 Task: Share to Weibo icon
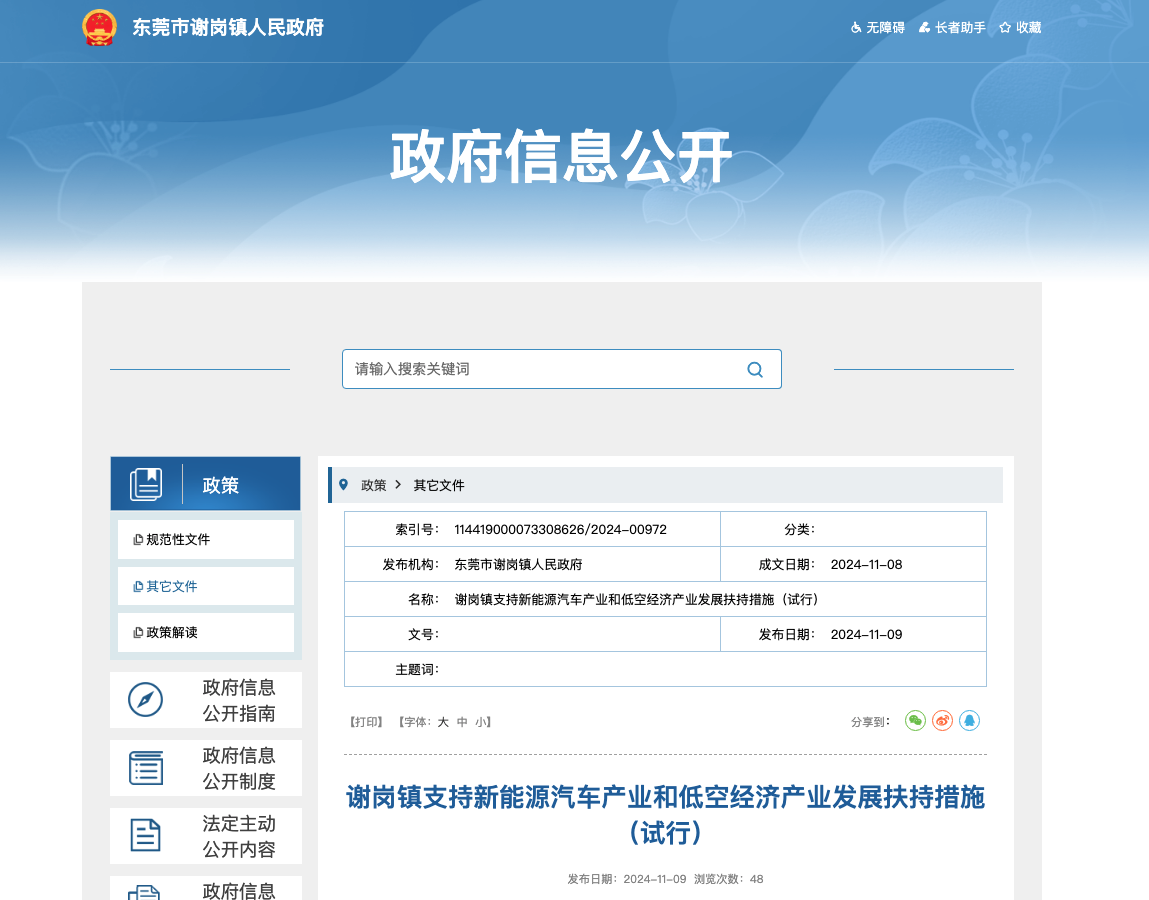coord(942,720)
